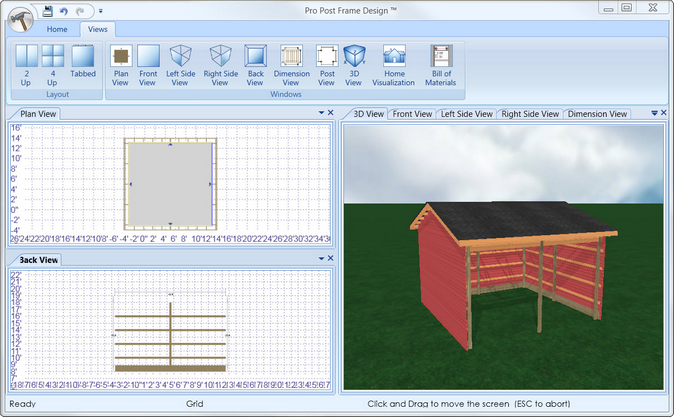This screenshot has height=417, width=674.
Task: Click the Save icon in quick access toolbar
Action: pos(48,11)
